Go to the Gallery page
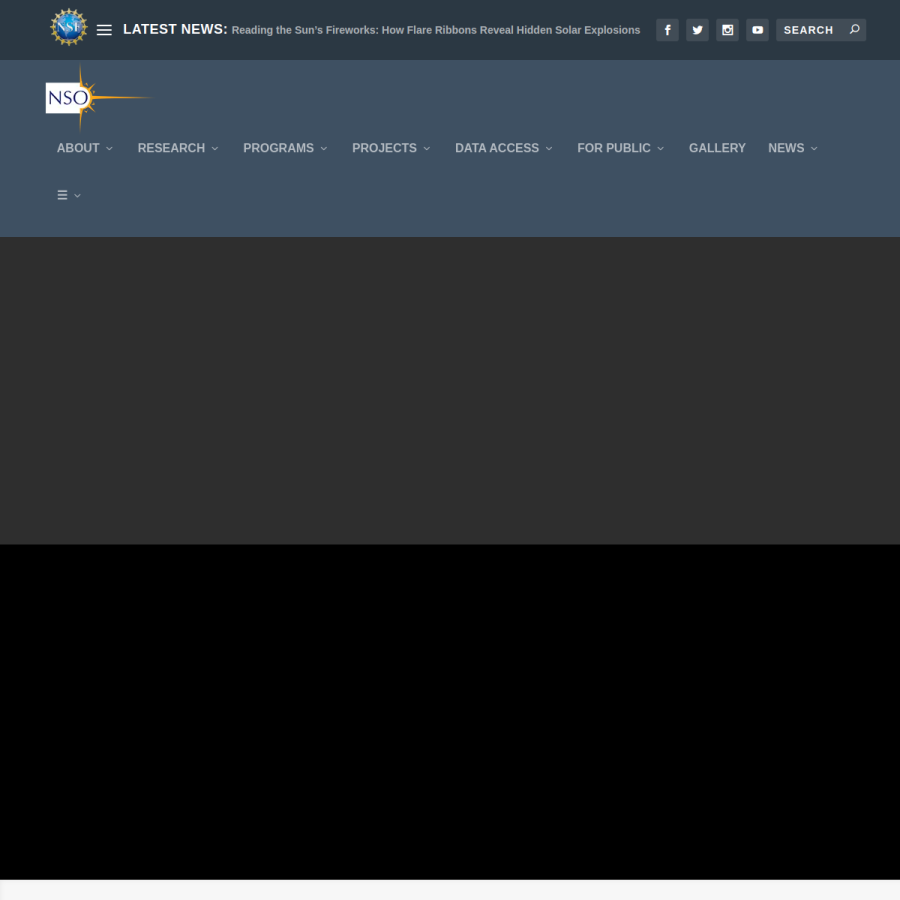Screen dimensions: 900x900 pos(717,148)
